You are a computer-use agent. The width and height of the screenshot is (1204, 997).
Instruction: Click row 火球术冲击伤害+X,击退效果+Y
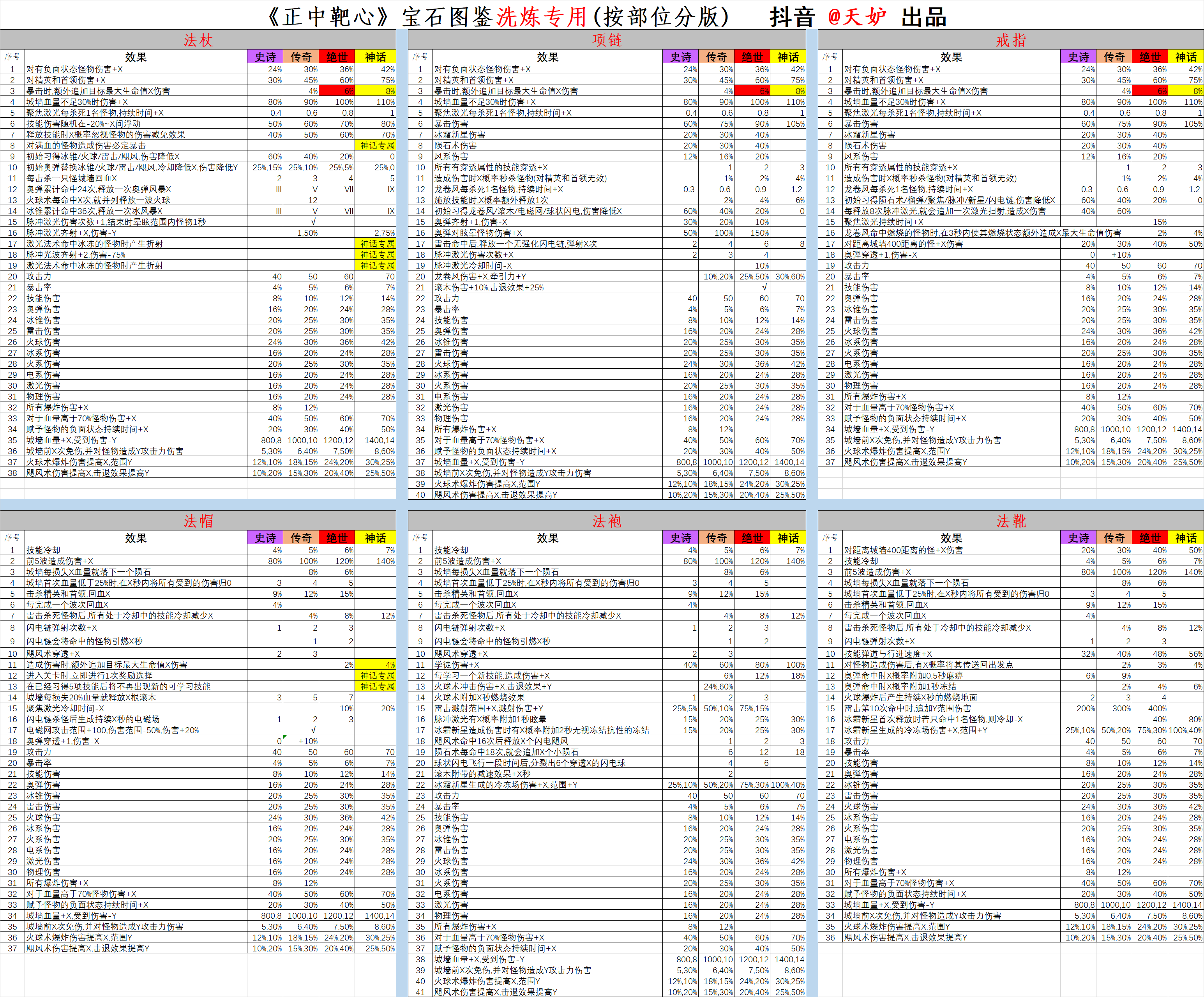[x=607, y=686]
